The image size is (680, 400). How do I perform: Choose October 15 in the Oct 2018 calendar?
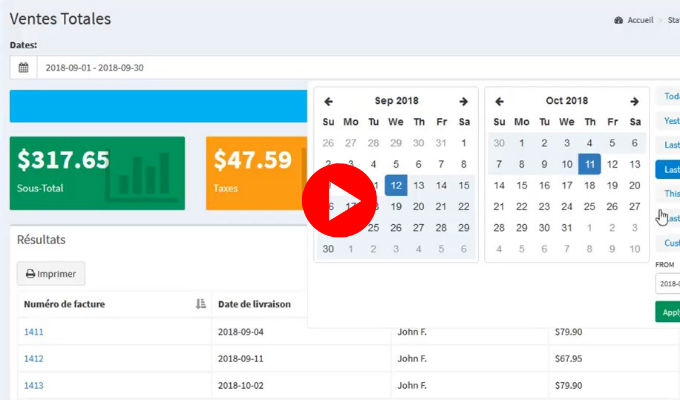(x=522, y=185)
